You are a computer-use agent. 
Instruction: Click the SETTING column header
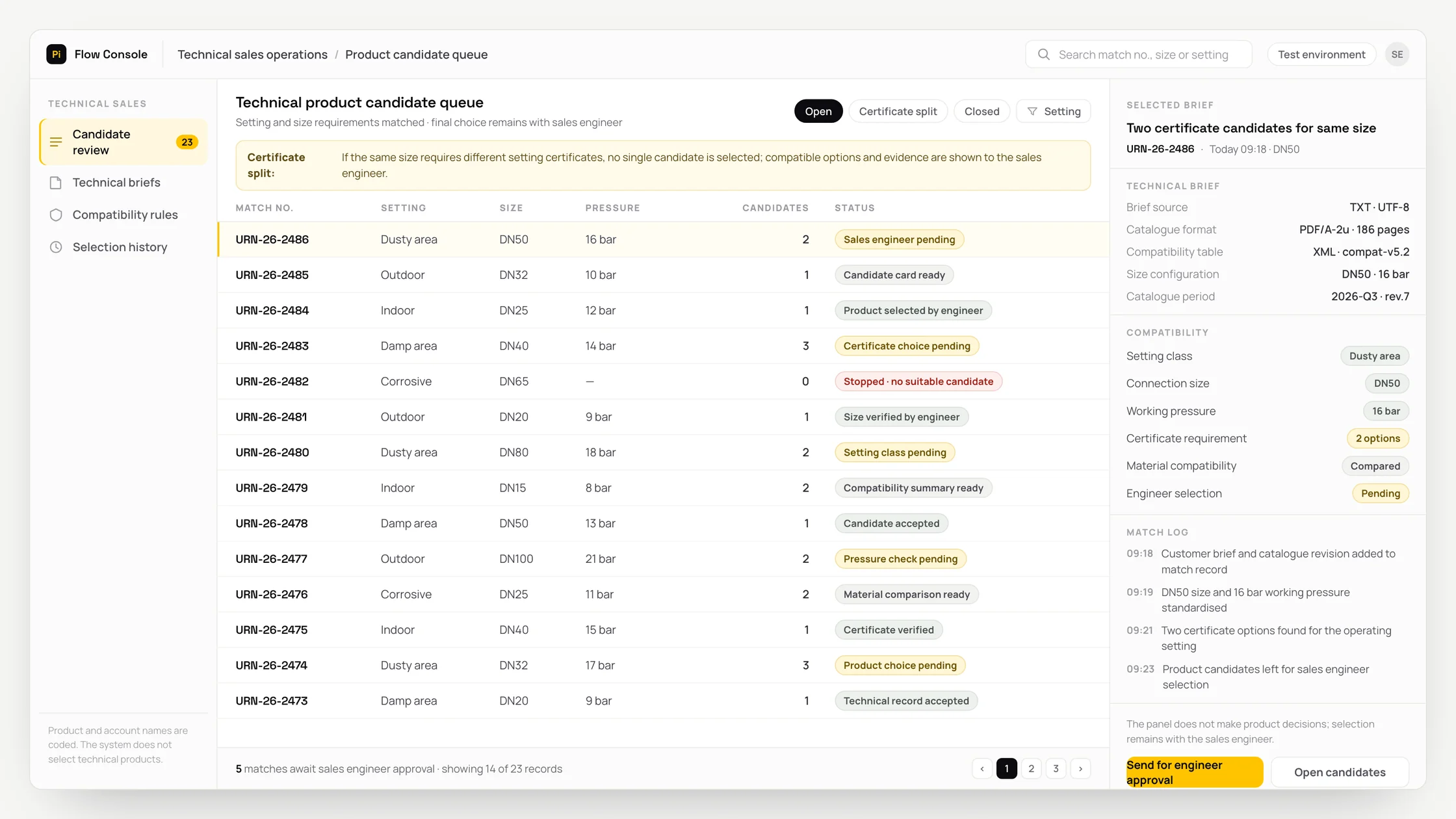(403, 208)
